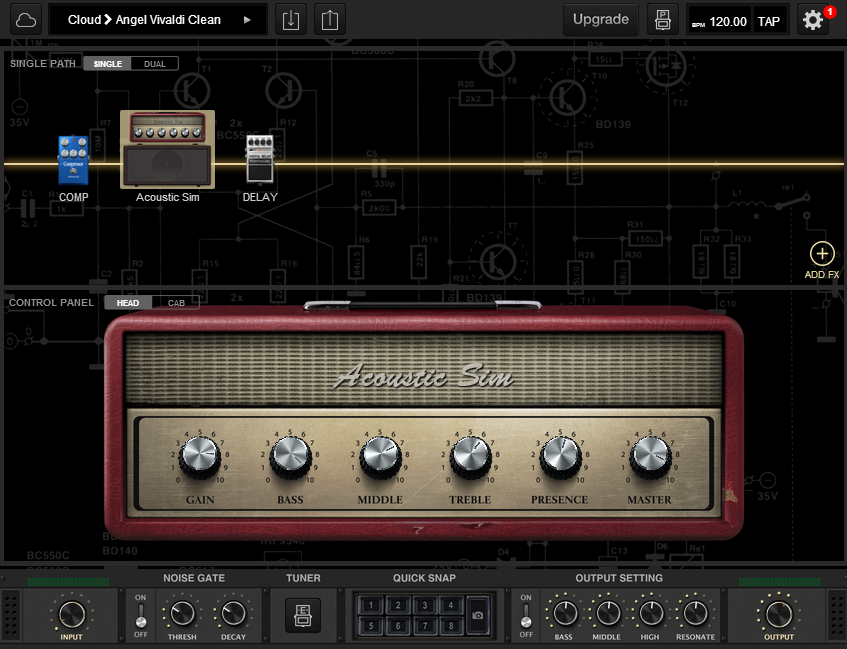The image size is (847, 649).
Task: Click the amp PRESENCE knob
Action: coord(560,457)
